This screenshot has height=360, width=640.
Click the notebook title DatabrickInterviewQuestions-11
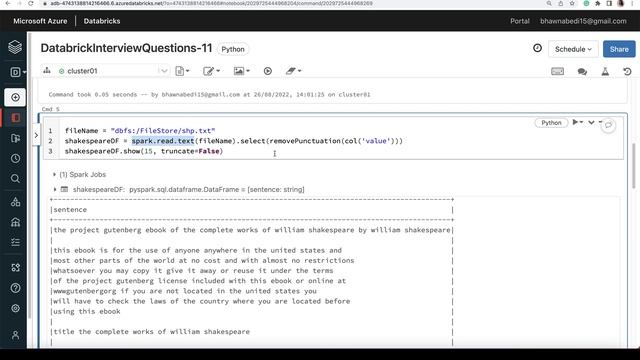click(x=127, y=48)
